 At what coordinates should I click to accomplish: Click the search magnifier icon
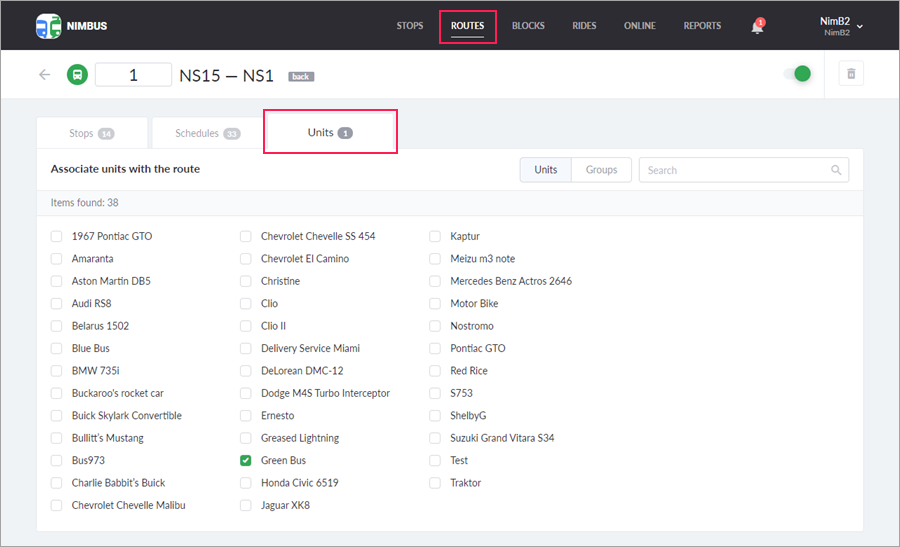[x=836, y=170]
